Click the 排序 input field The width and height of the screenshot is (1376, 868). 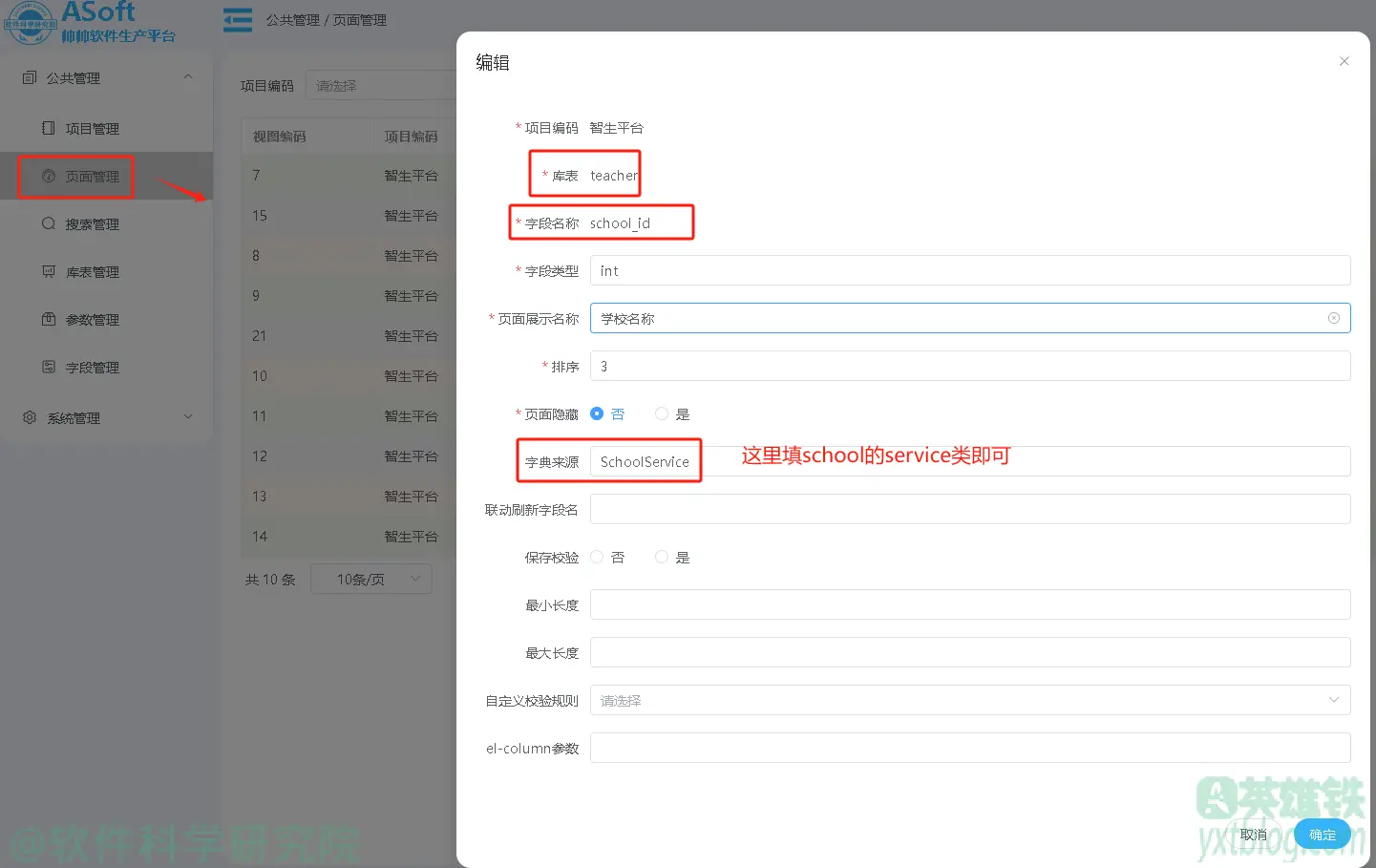pos(970,366)
